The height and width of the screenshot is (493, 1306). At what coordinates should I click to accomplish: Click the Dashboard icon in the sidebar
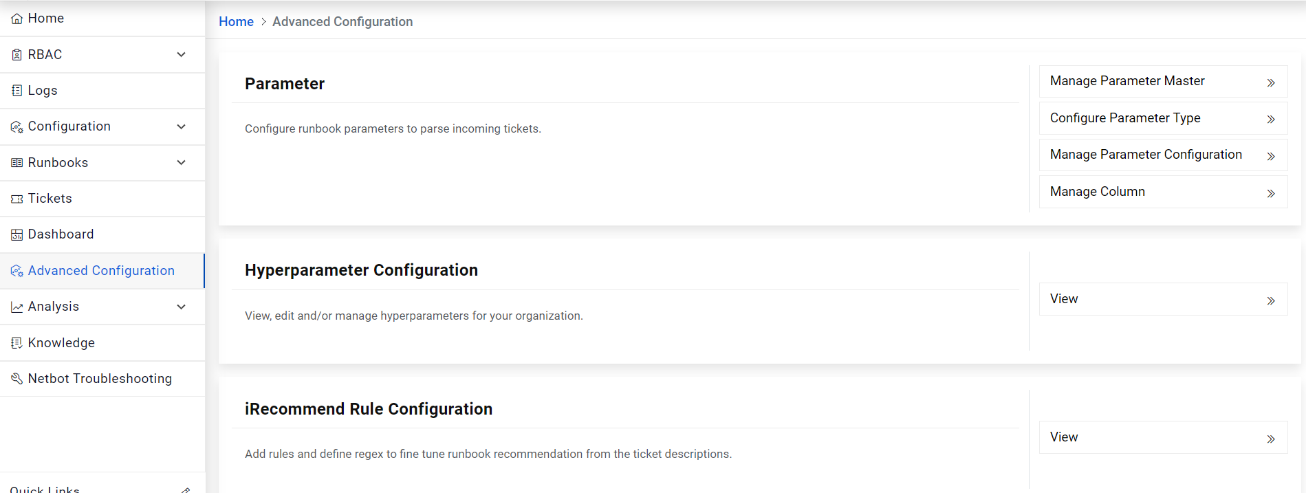pos(17,235)
